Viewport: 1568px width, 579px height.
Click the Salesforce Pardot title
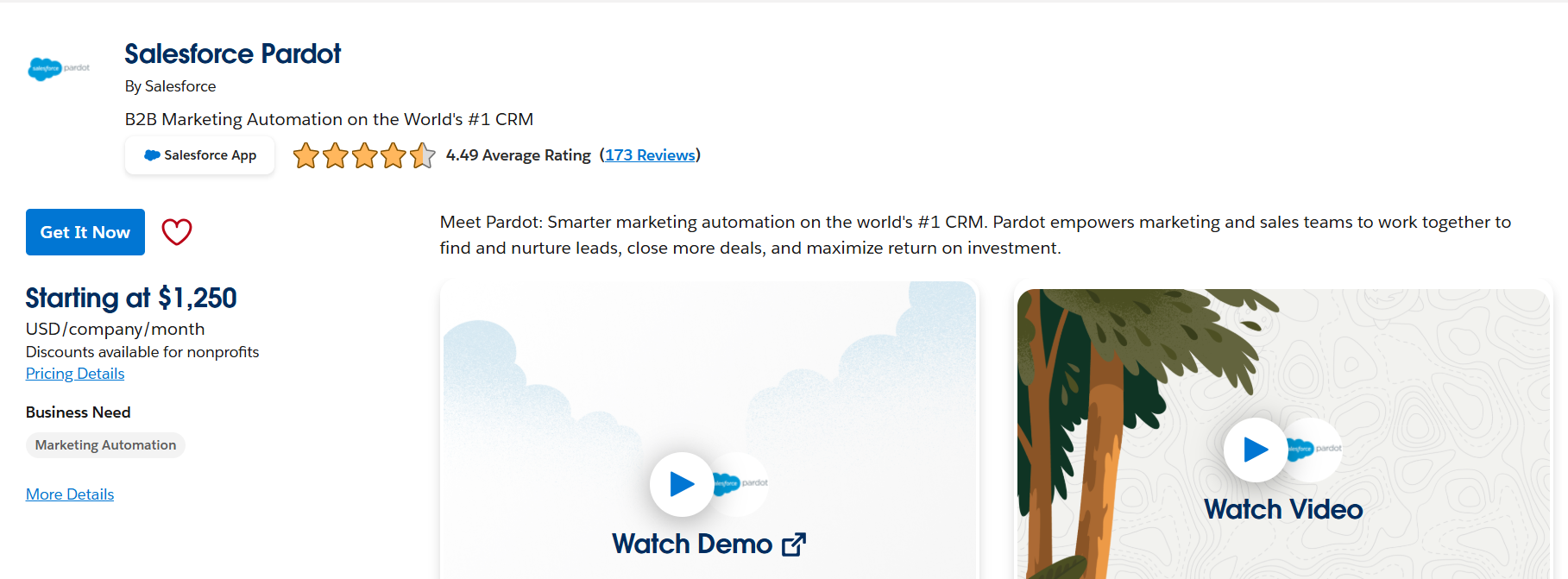coord(233,53)
